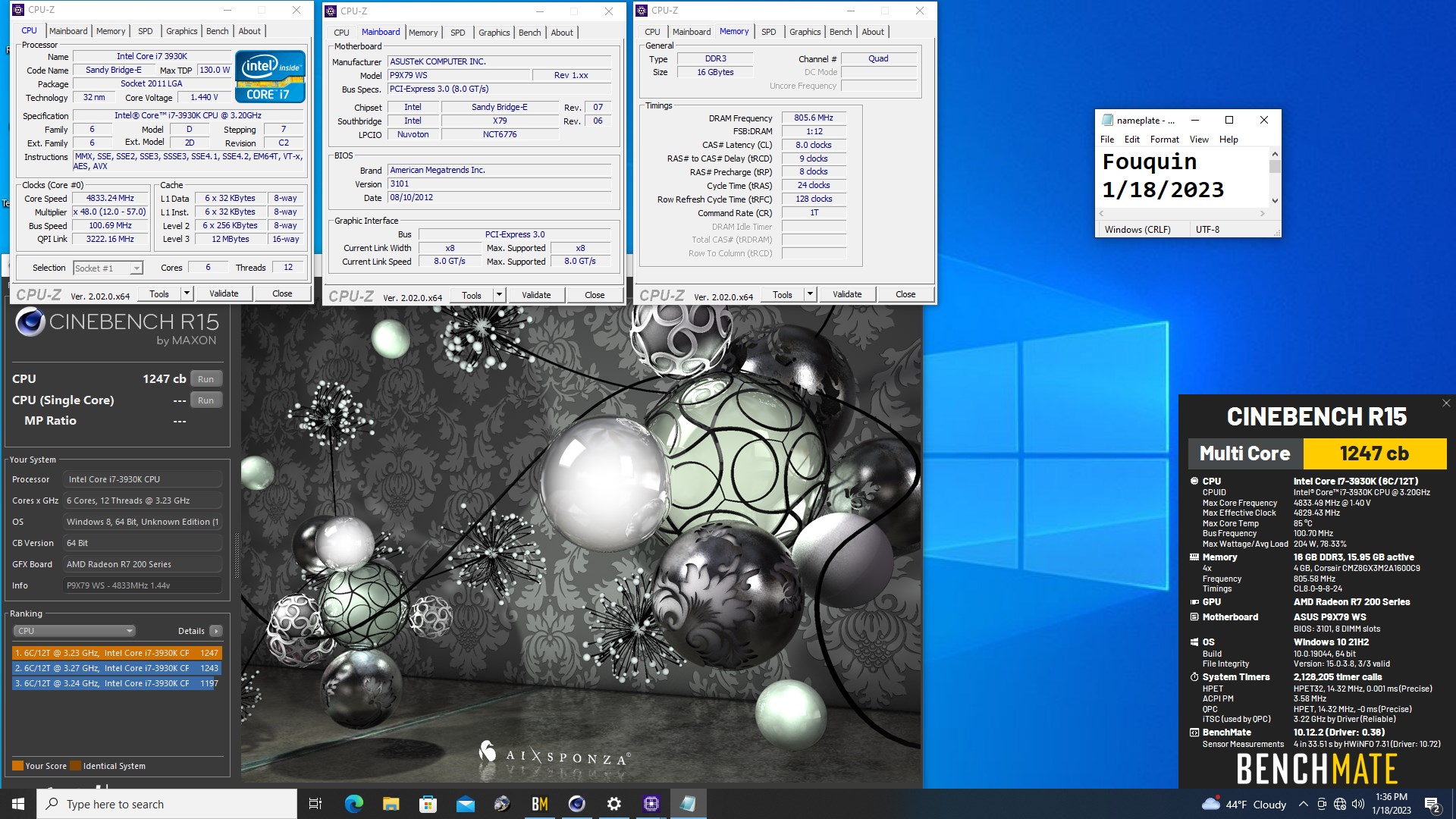The width and height of the screenshot is (1456, 819).
Task: Open Notepad Edit menu
Action: [1131, 140]
